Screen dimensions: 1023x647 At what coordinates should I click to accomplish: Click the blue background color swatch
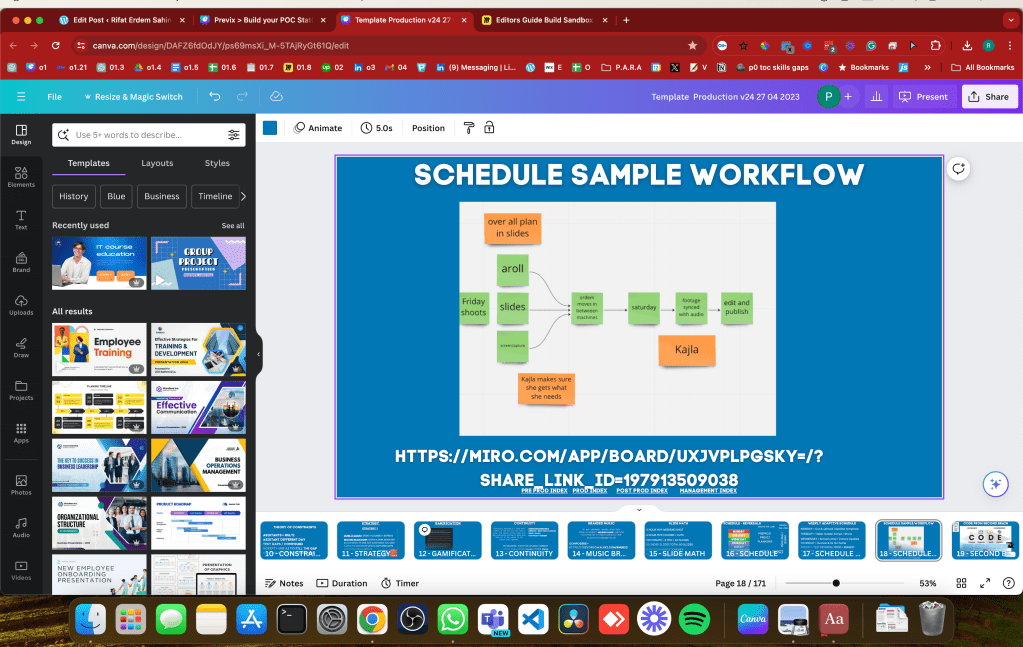pyautogui.click(x=269, y=128)
